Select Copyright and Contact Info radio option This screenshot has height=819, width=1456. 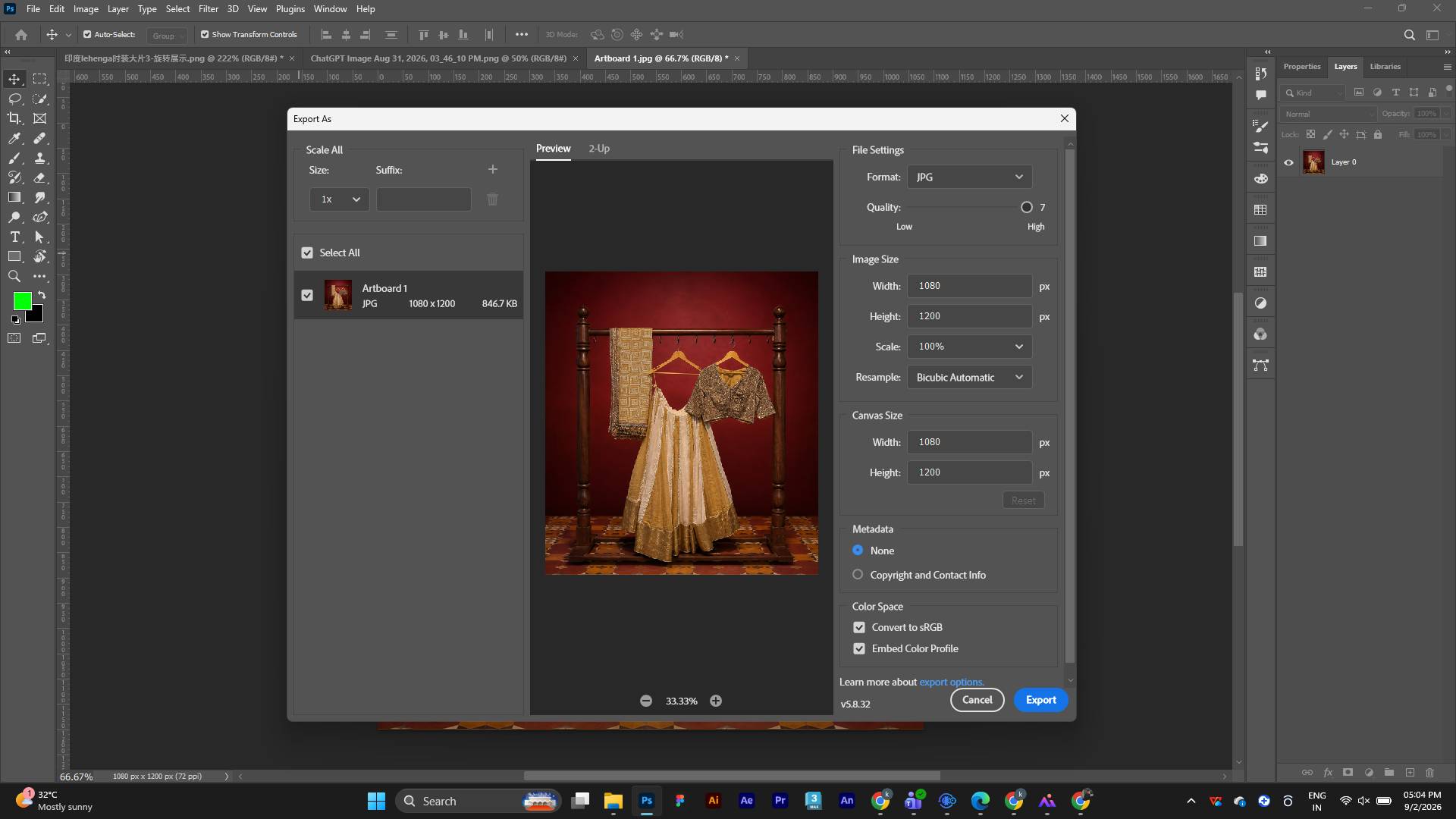858,575
